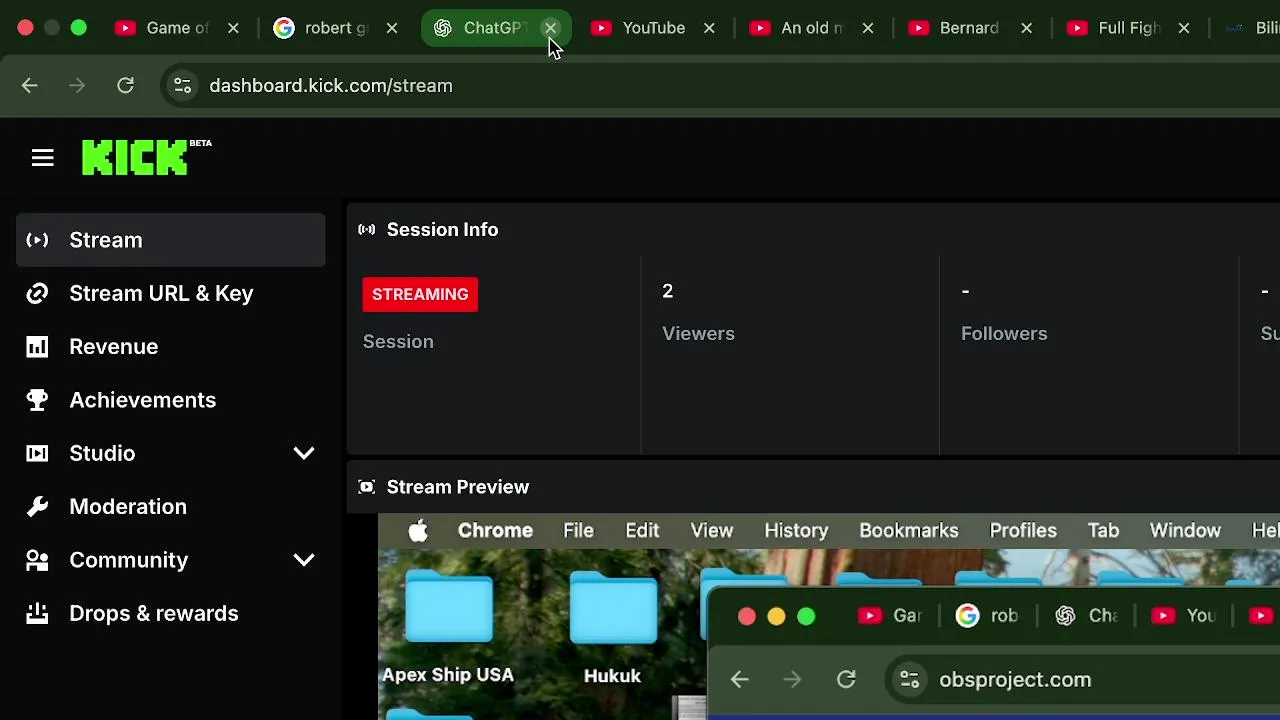Click the Moderation wrench icon
Image resolution: width=1280 pixels, height=720 pixels.
click(x=37, y=507)
